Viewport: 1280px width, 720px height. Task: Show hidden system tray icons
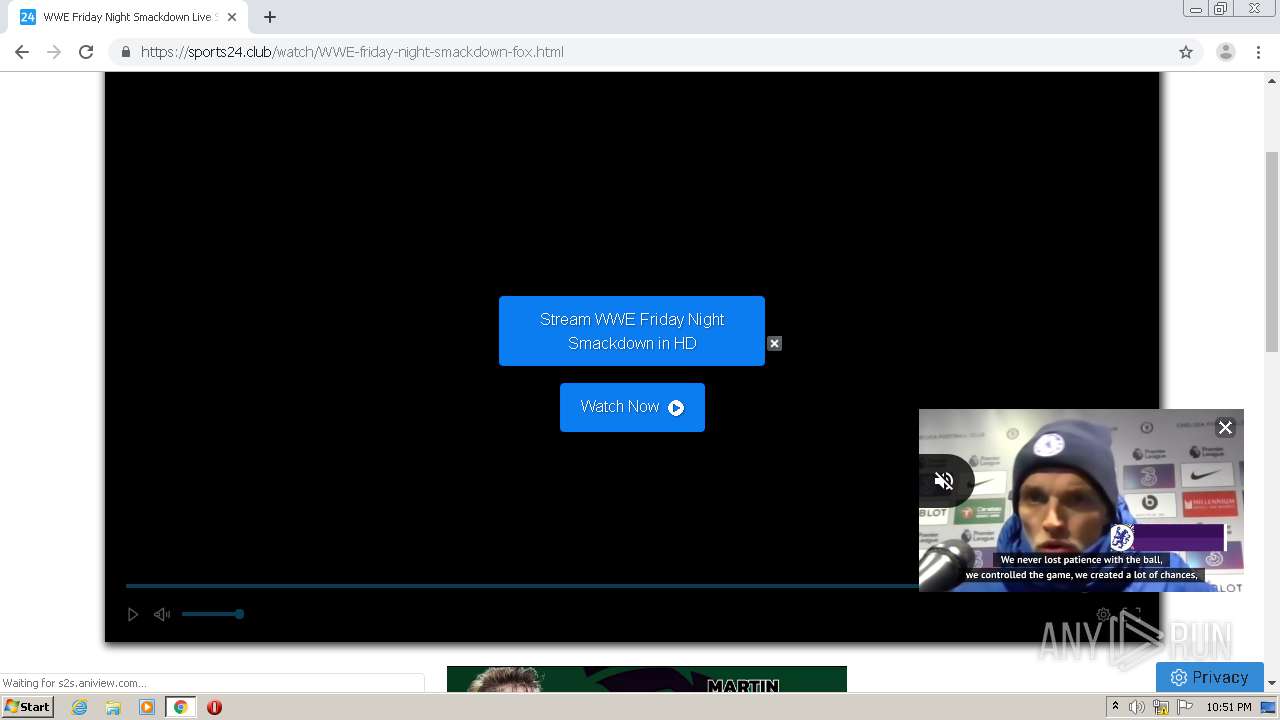coord(1115,707)
